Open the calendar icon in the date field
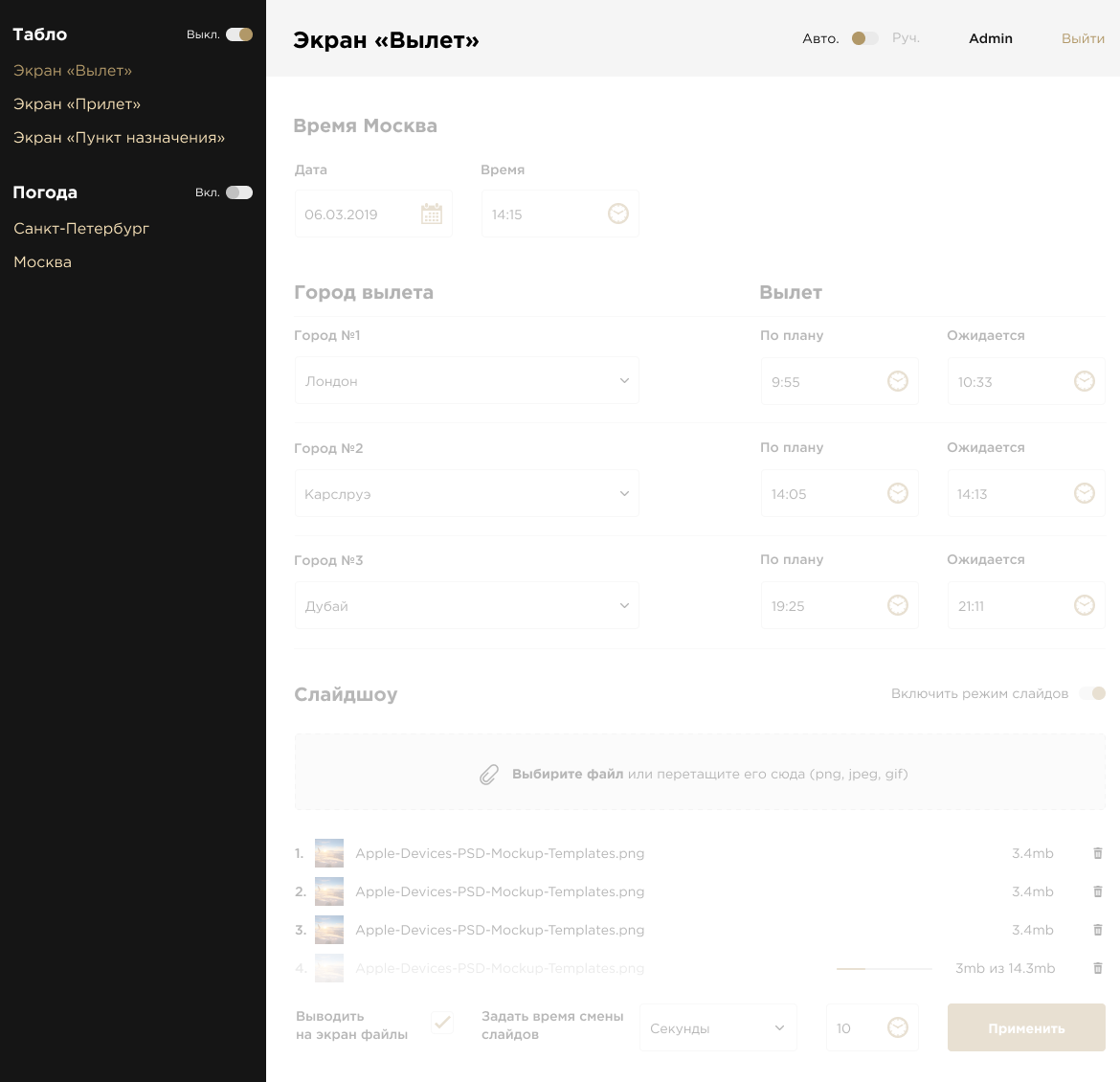 coord(432,214)
